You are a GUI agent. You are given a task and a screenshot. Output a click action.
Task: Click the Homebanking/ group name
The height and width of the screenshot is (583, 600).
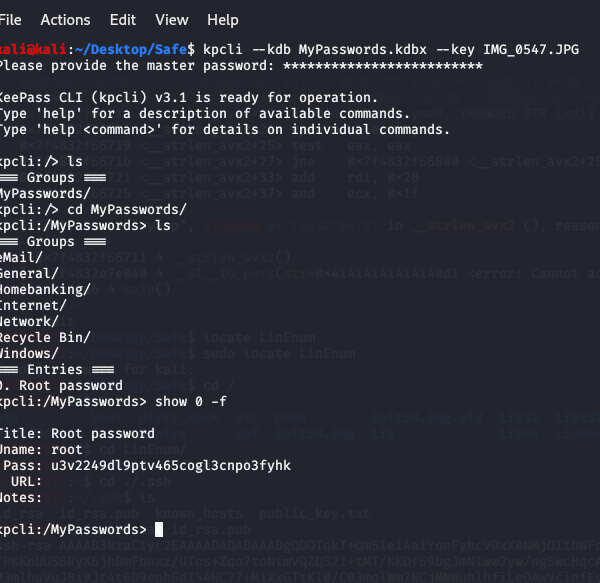(x=45, y=289)
